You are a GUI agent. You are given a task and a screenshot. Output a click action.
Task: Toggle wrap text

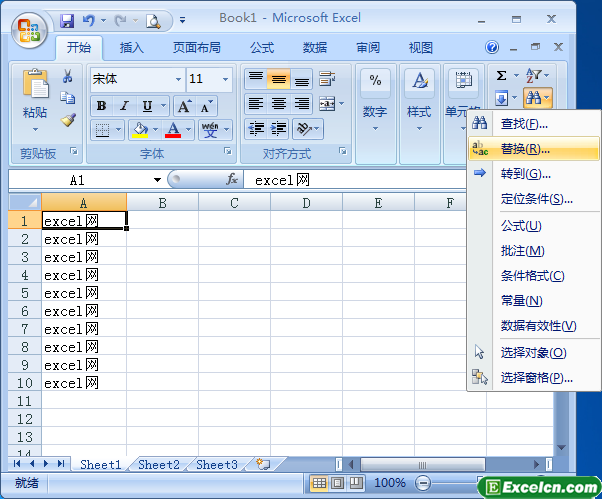(327, 79)
